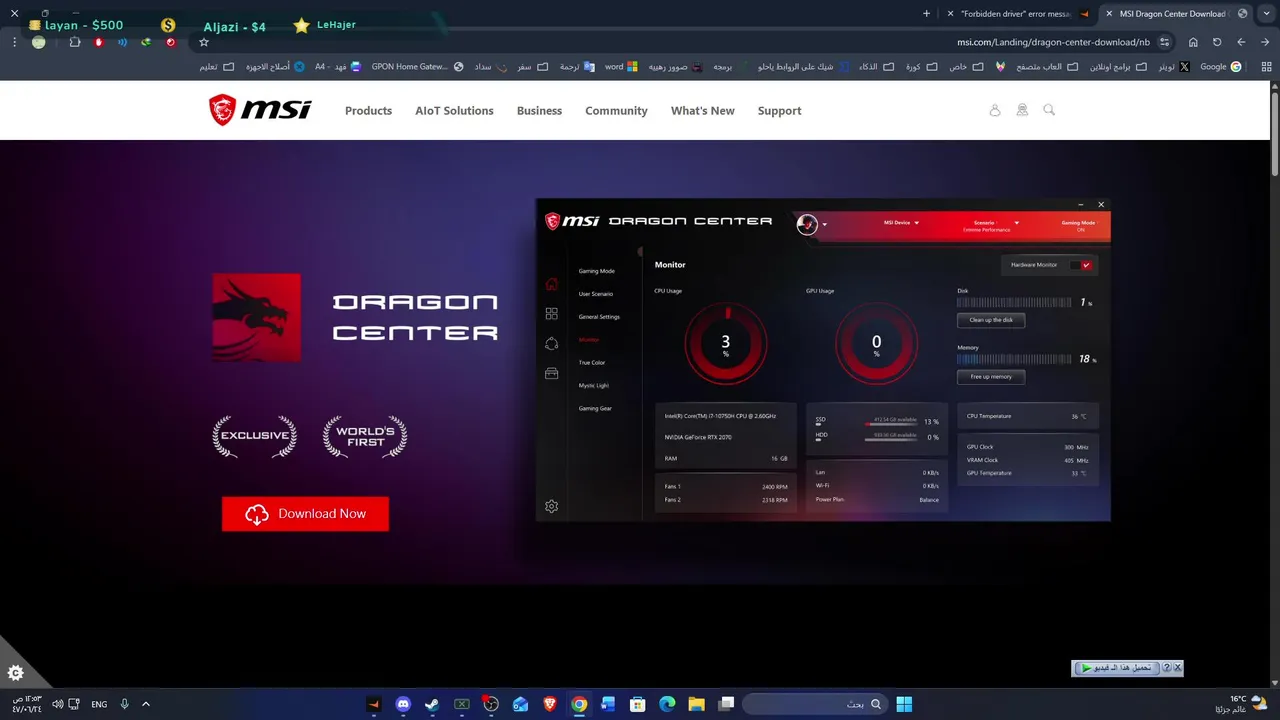Click the site settings icon in address bar
Viewport: 1280px width, 720px height.
coord(1165,42)
